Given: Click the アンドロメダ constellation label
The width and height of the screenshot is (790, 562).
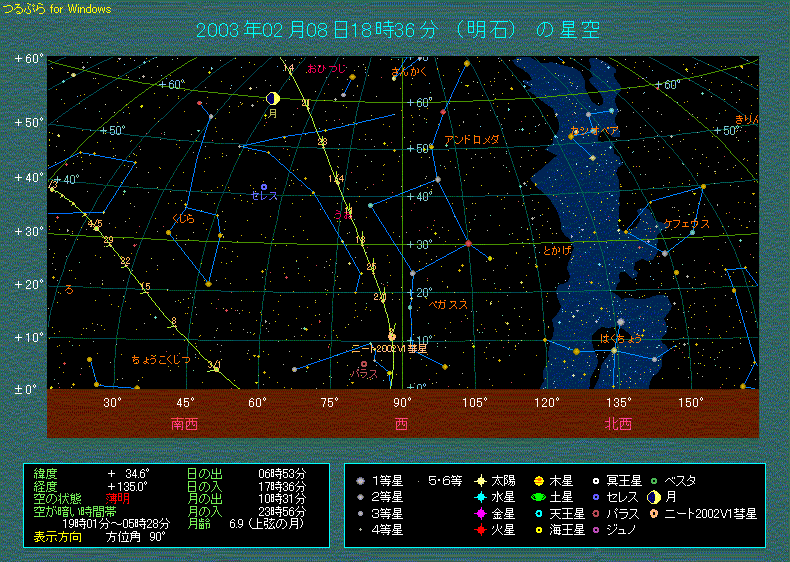Looking at the screenshot, I should click(x=471, y=140).
